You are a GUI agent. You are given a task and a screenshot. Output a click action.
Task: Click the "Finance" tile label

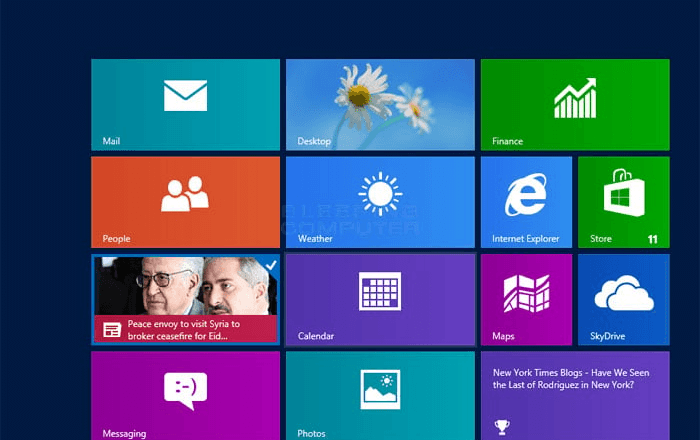click(507, 141)
